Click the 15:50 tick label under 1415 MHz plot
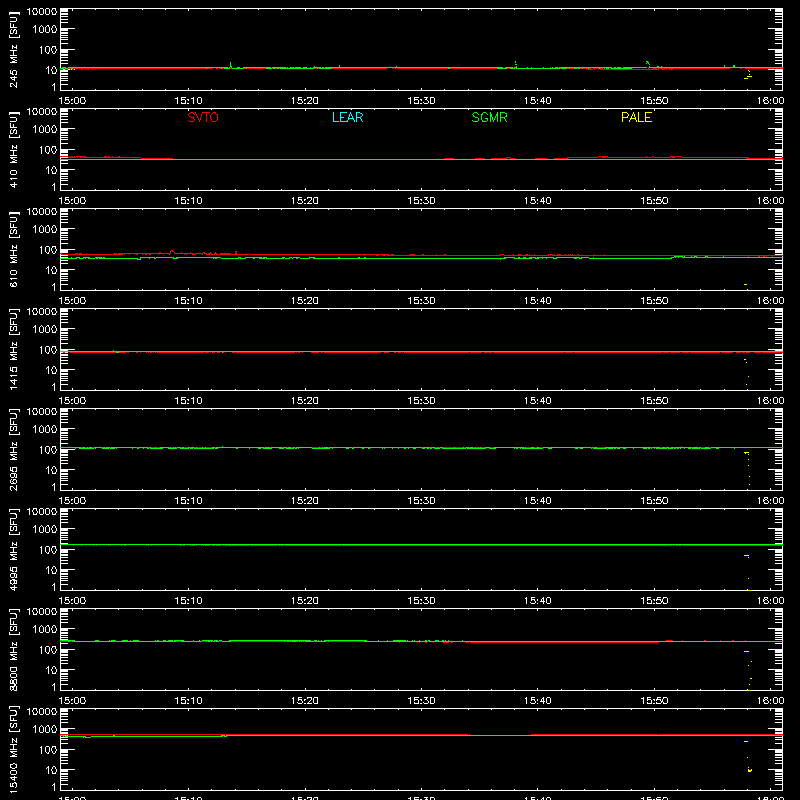 654,401
